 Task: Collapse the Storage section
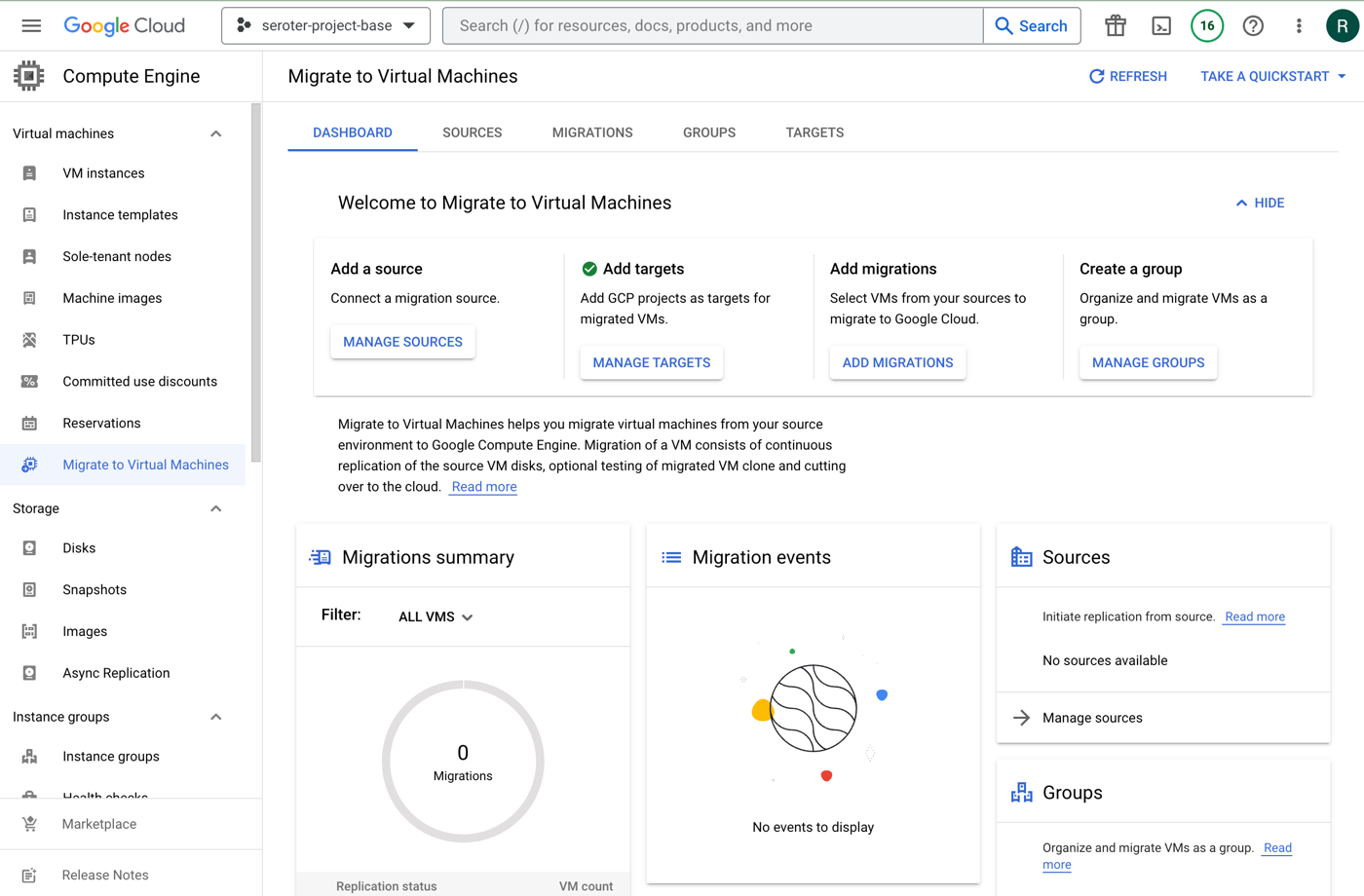pos(216,508)
